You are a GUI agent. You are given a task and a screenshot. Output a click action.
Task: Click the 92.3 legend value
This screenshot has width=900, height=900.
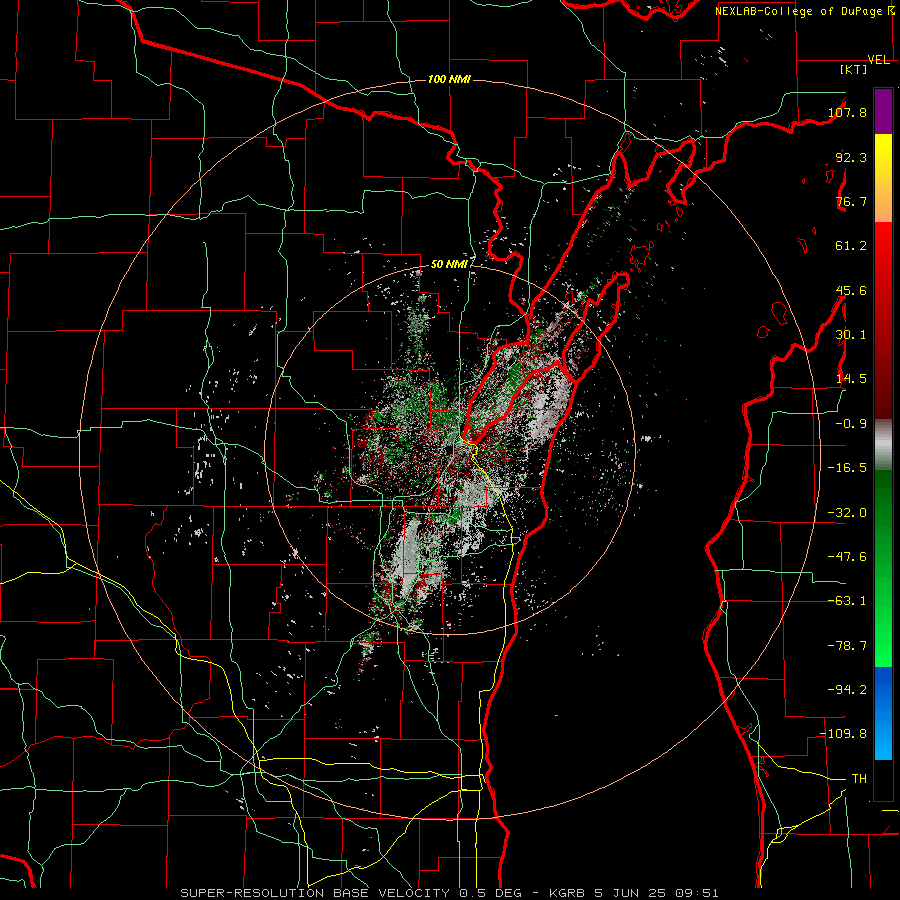[851, 157]
